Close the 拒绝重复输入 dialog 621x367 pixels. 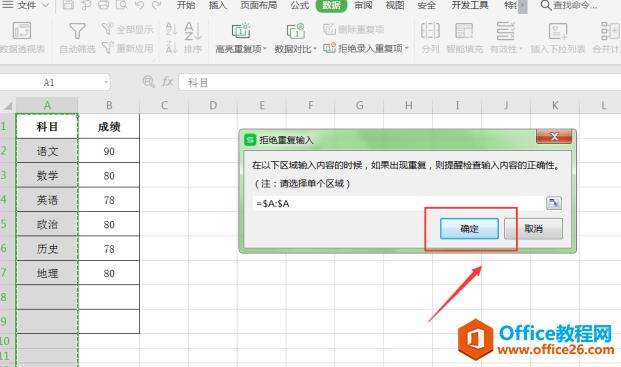click(x=554, y=137)
